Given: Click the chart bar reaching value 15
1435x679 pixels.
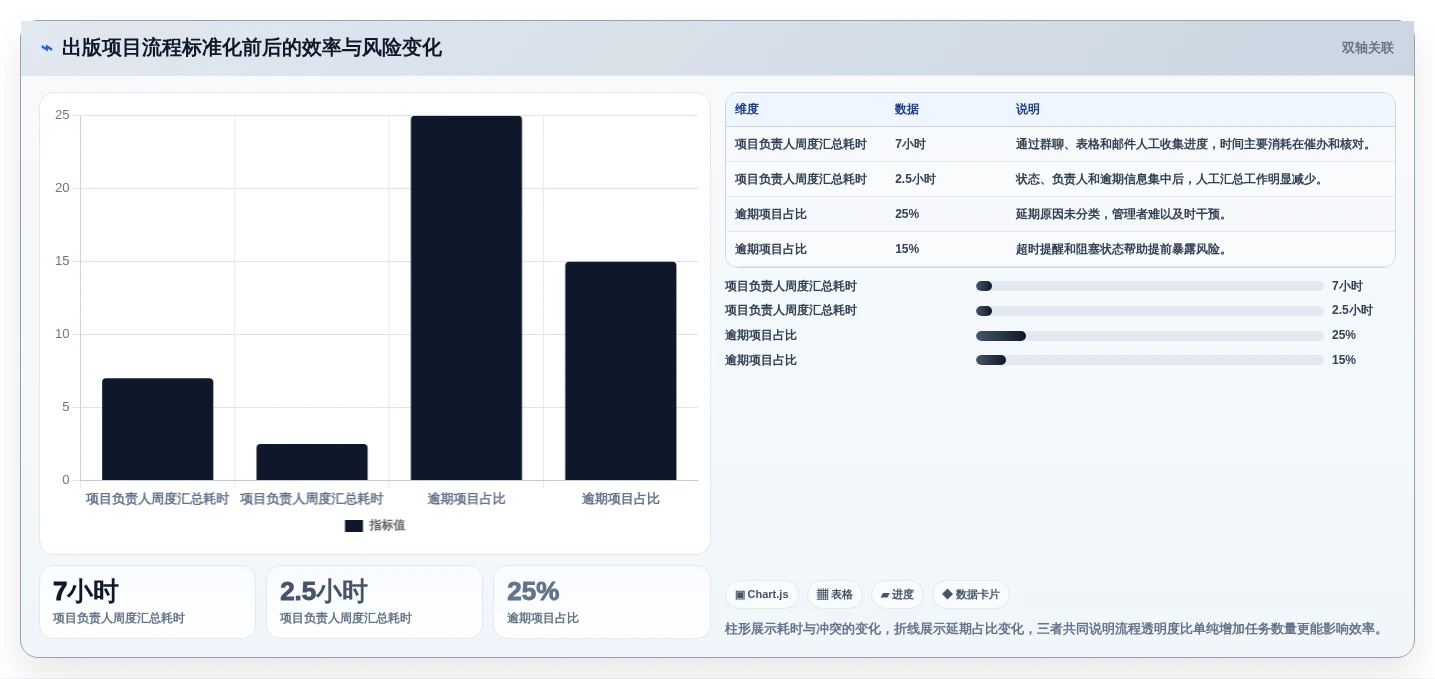Looking at the screenshot, I should click(621, 371).
